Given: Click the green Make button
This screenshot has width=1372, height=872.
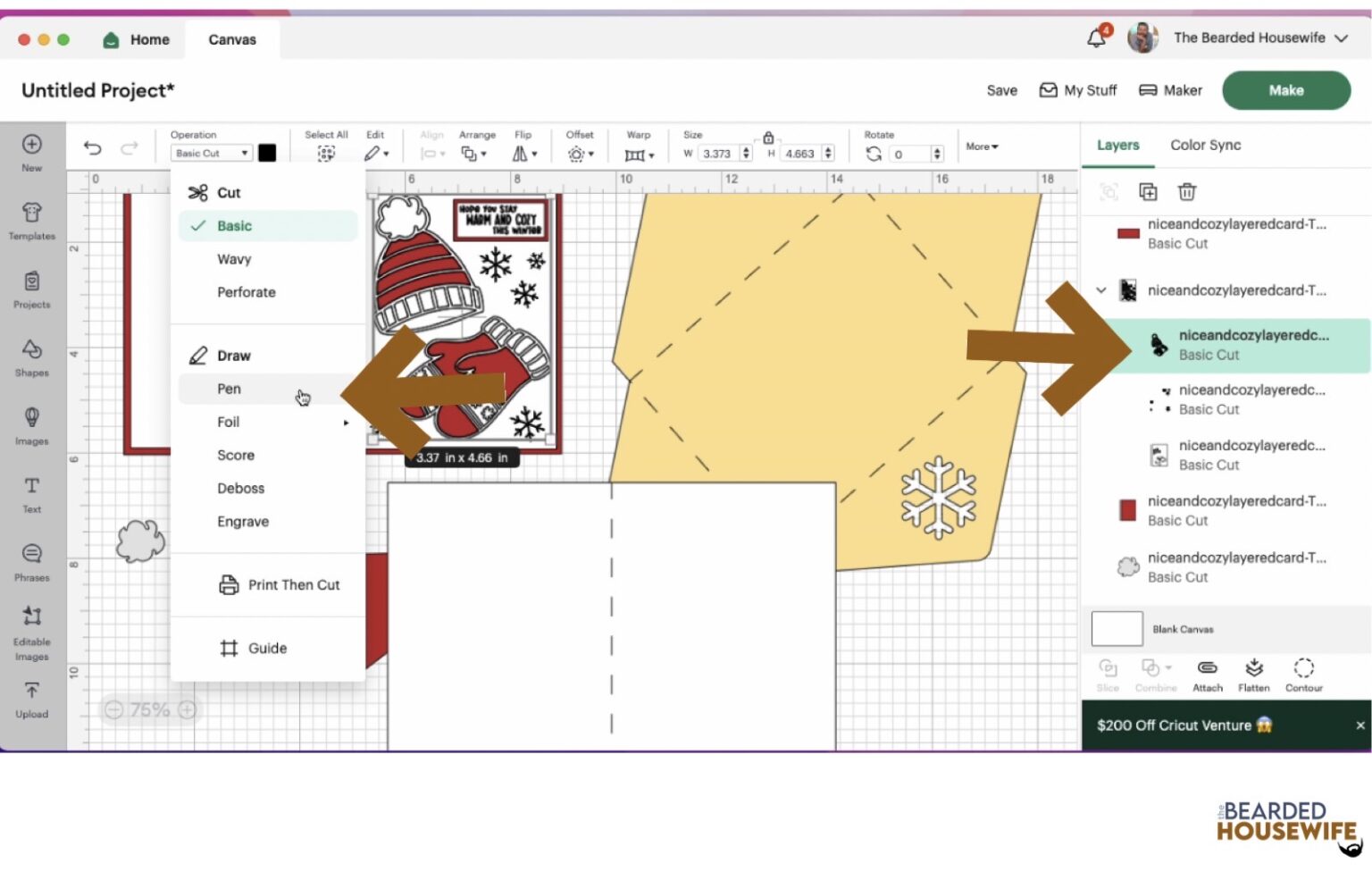Looking at the screenshot, I should point(1285,90).
